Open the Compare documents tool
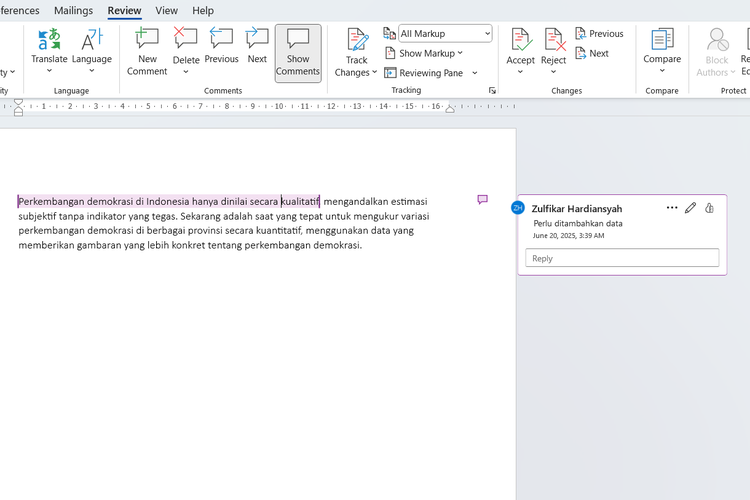Screen dimensions: 750x500 click(662, 46)
